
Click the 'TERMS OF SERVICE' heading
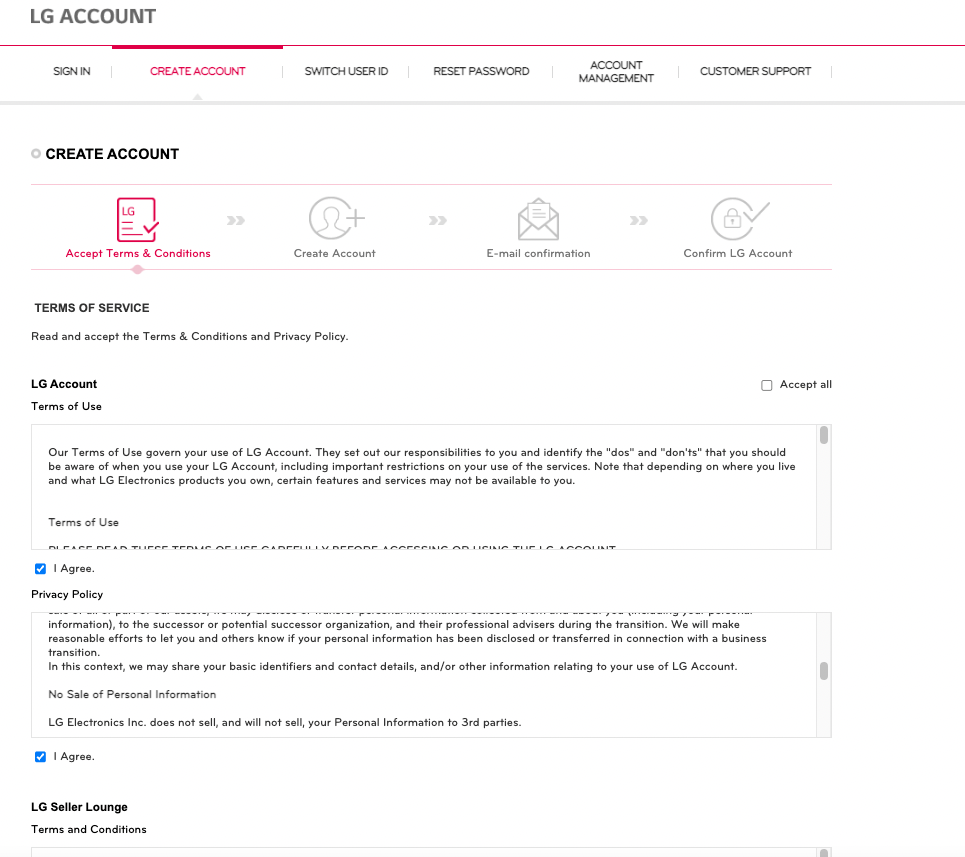click(92, 308)
